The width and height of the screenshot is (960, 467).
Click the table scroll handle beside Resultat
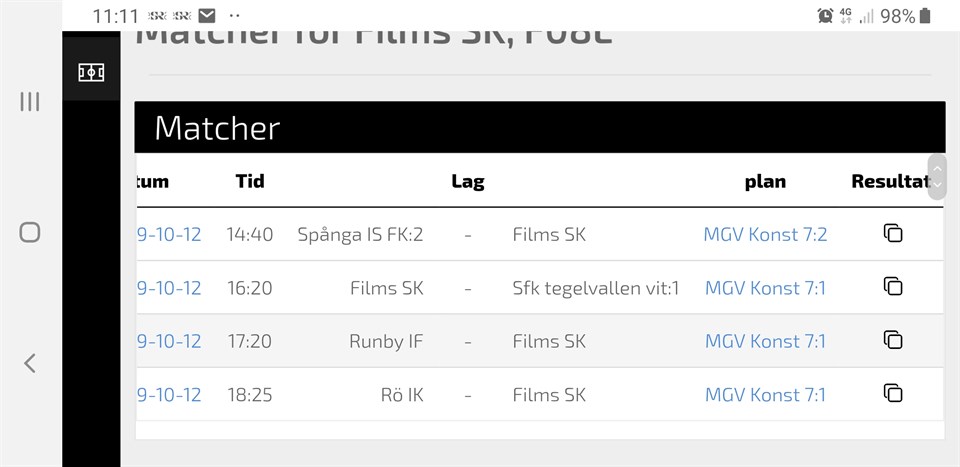coord(937,177)
